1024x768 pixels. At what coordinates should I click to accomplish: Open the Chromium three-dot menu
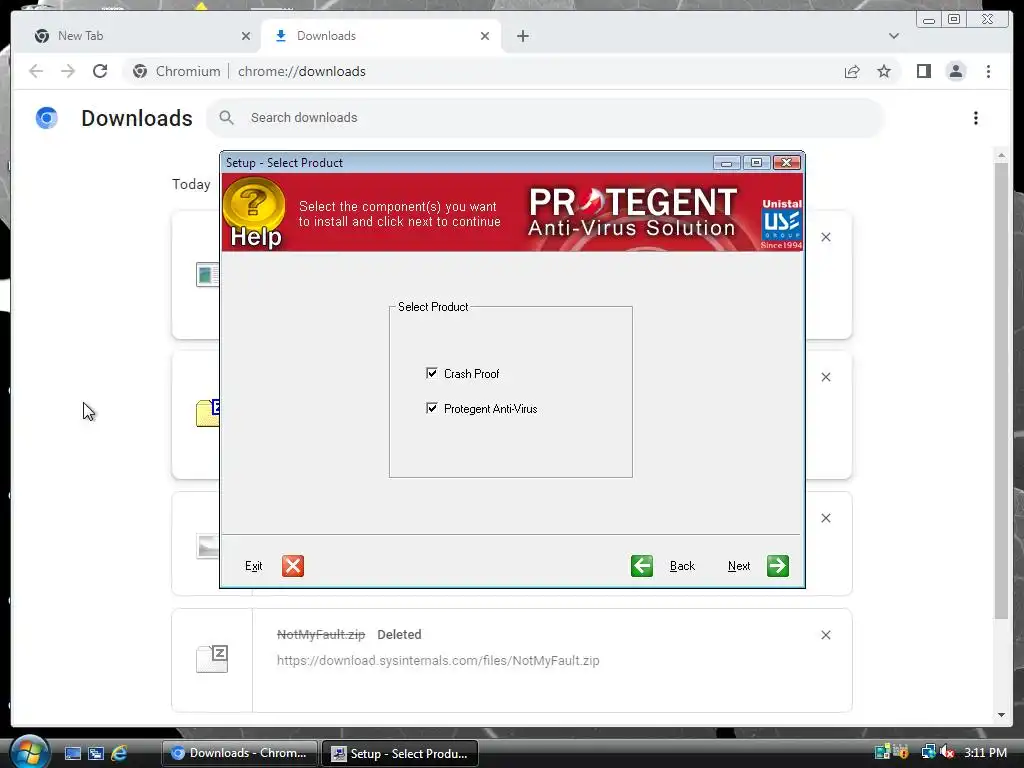click(x=988, y=71)
